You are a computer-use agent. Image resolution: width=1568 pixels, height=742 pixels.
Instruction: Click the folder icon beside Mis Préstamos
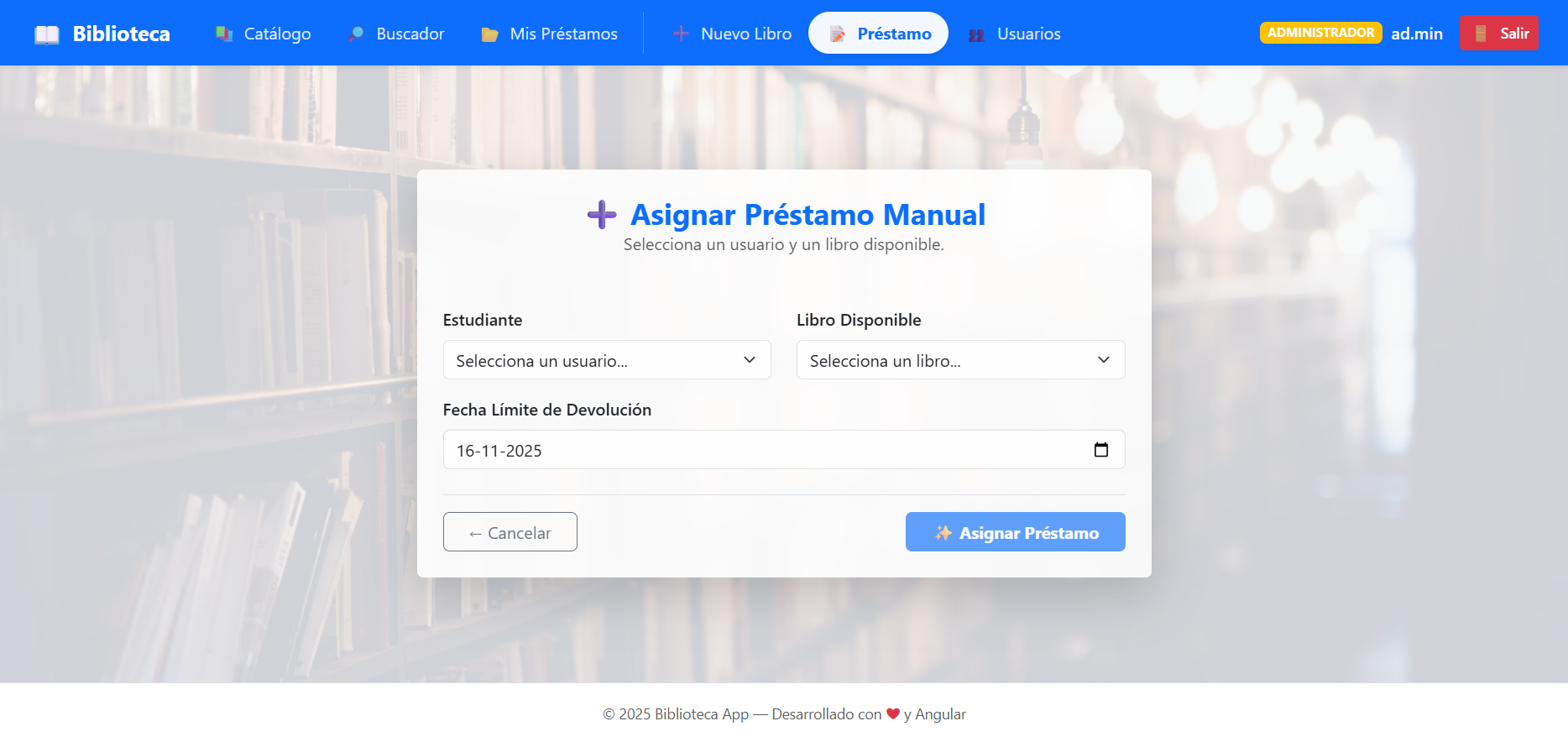489,34
